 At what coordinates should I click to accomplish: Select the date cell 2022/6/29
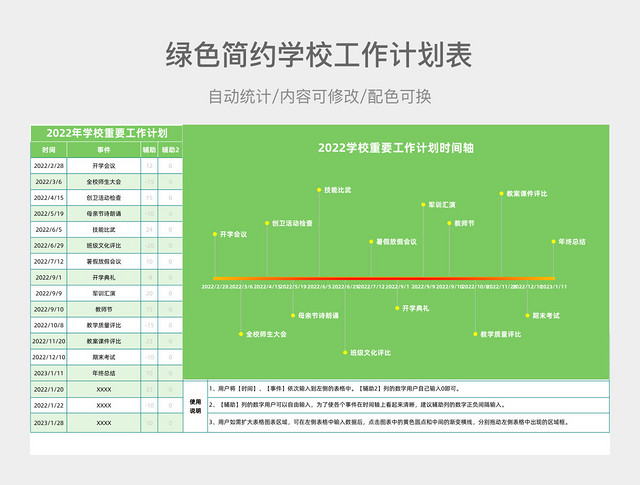pos(49,245)
